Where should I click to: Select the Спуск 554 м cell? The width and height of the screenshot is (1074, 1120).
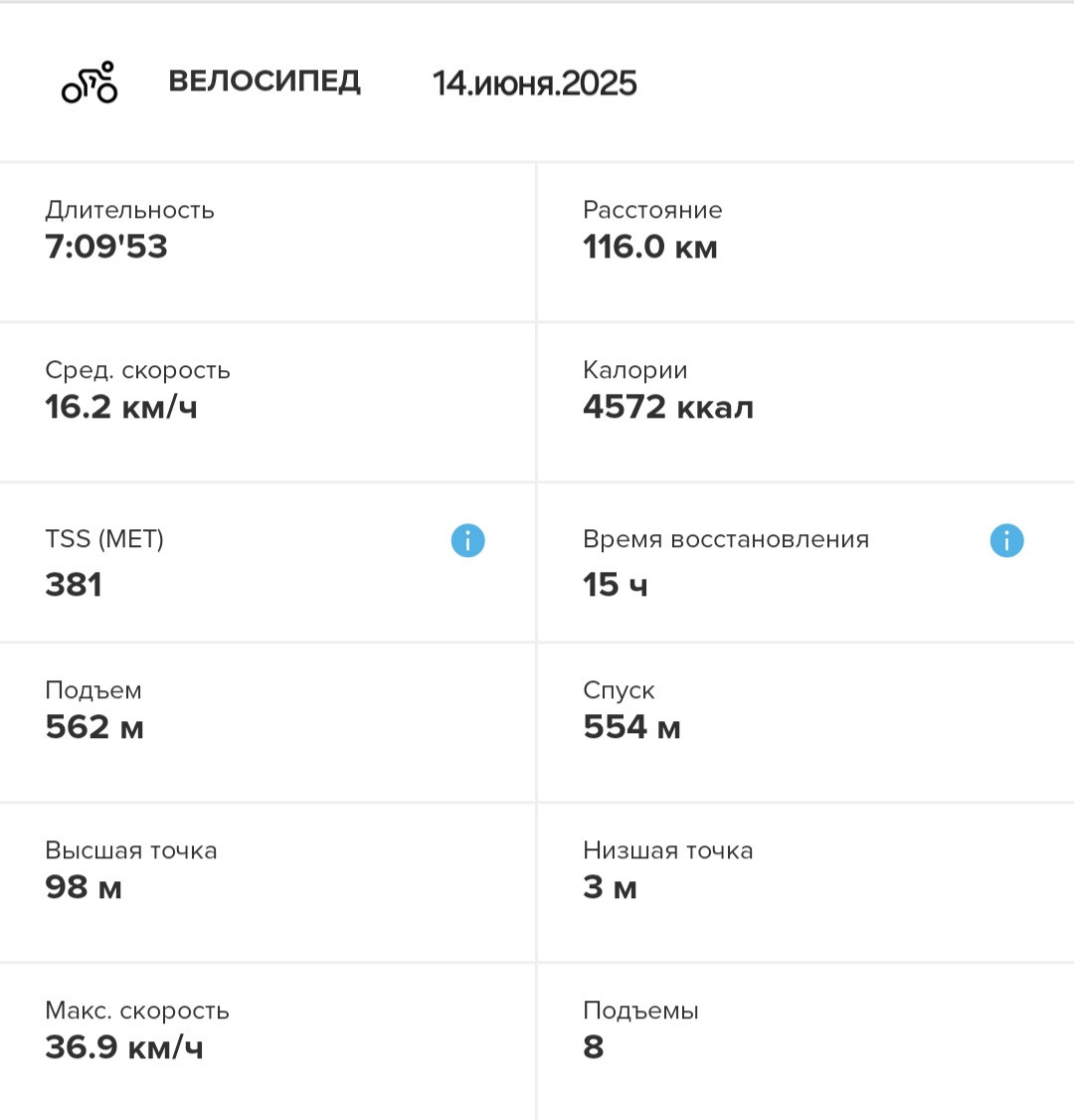tap(806, 723)
